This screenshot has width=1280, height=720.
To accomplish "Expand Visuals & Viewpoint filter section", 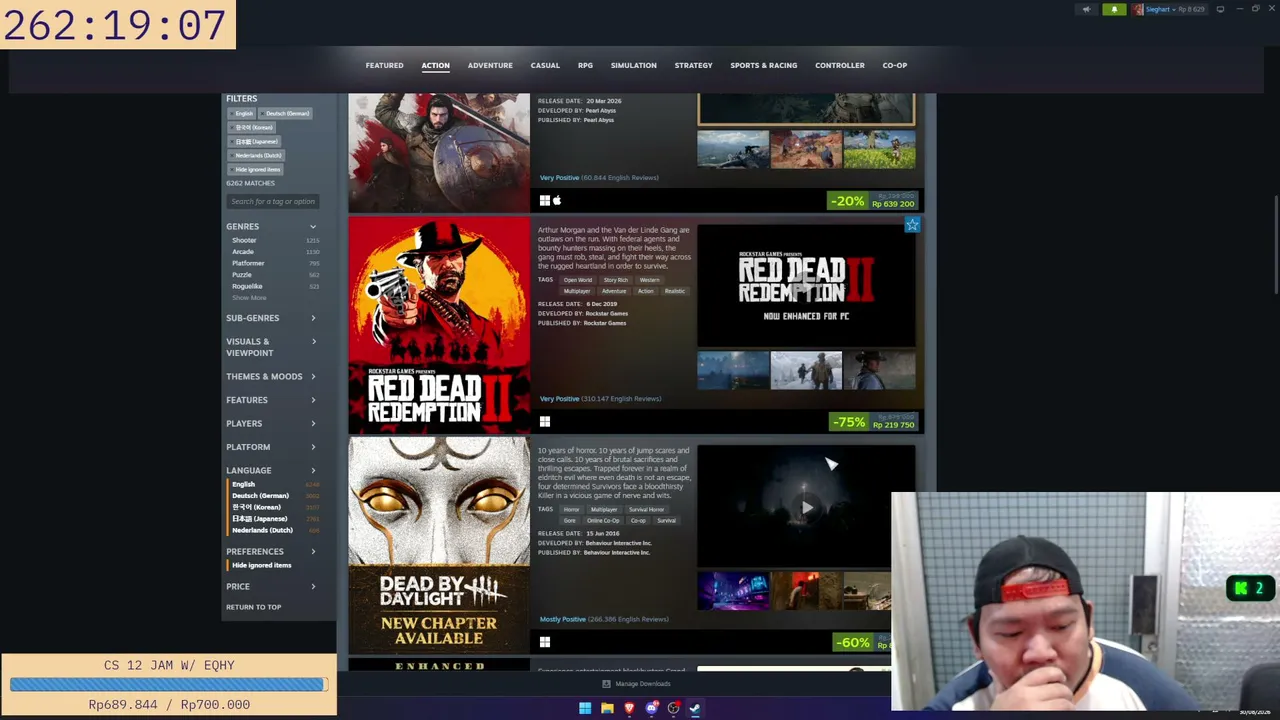I will tap(271, 347).
